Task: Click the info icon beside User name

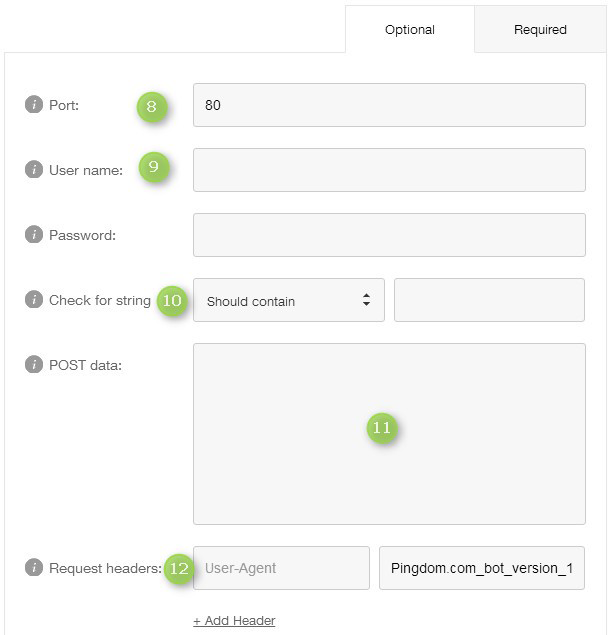Action: coord(34,169)
